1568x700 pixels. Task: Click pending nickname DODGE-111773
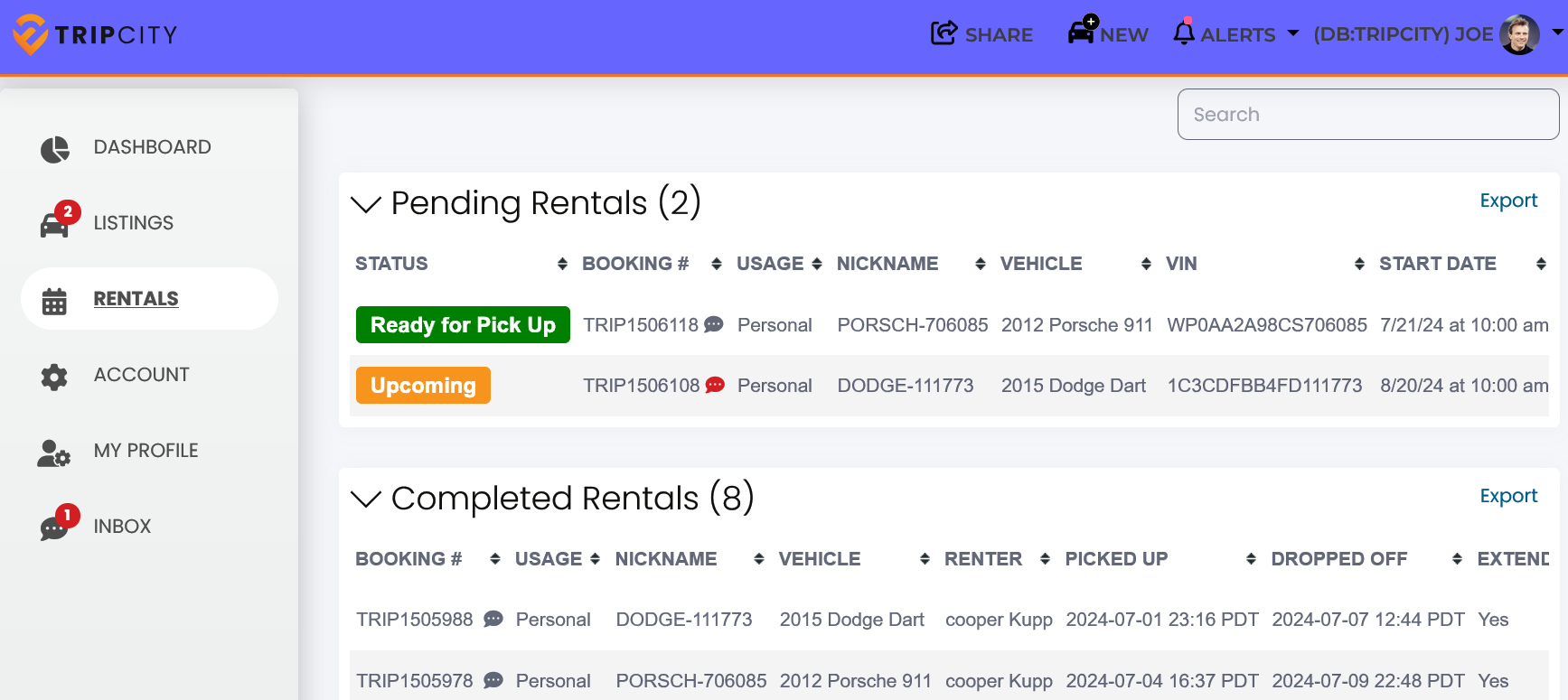click(x=906, y=386)
